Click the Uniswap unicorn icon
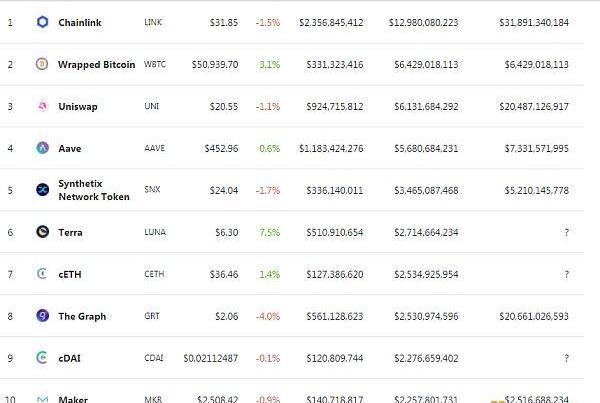The height and width of the screenshot is (403, 600). coord(42,106)
